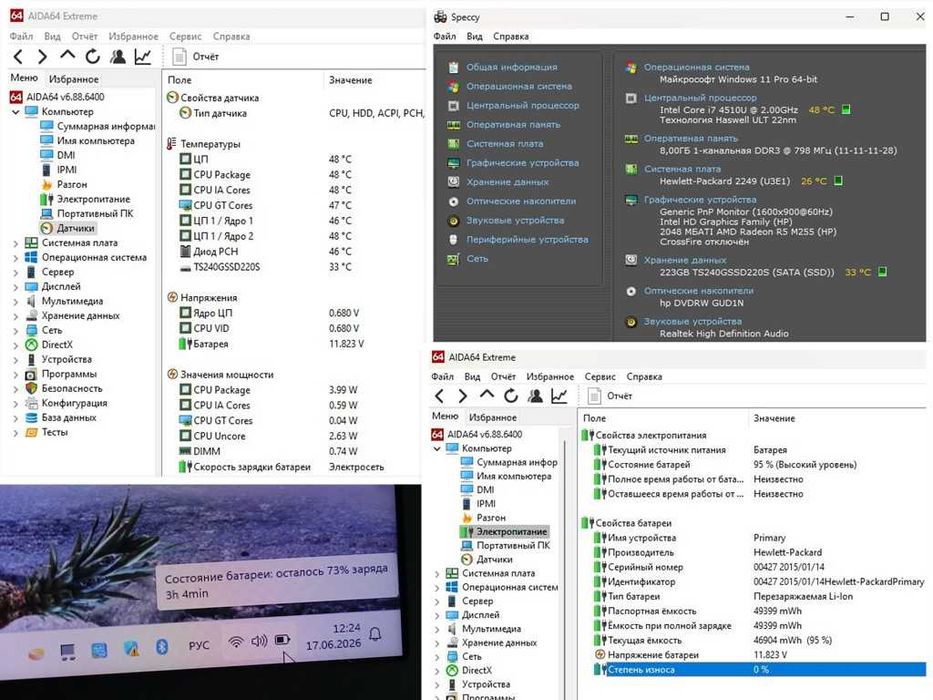Toggle the Ядро ЦП voltage checkbox
The width and height of the screenshot is (933, 700).
[x=186, y=312]
